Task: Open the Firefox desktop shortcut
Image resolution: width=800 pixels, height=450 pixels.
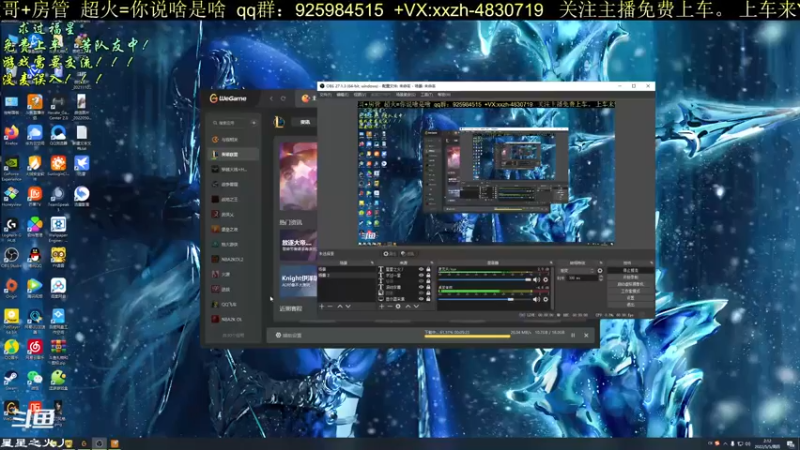Action: (x=11, y=134)
